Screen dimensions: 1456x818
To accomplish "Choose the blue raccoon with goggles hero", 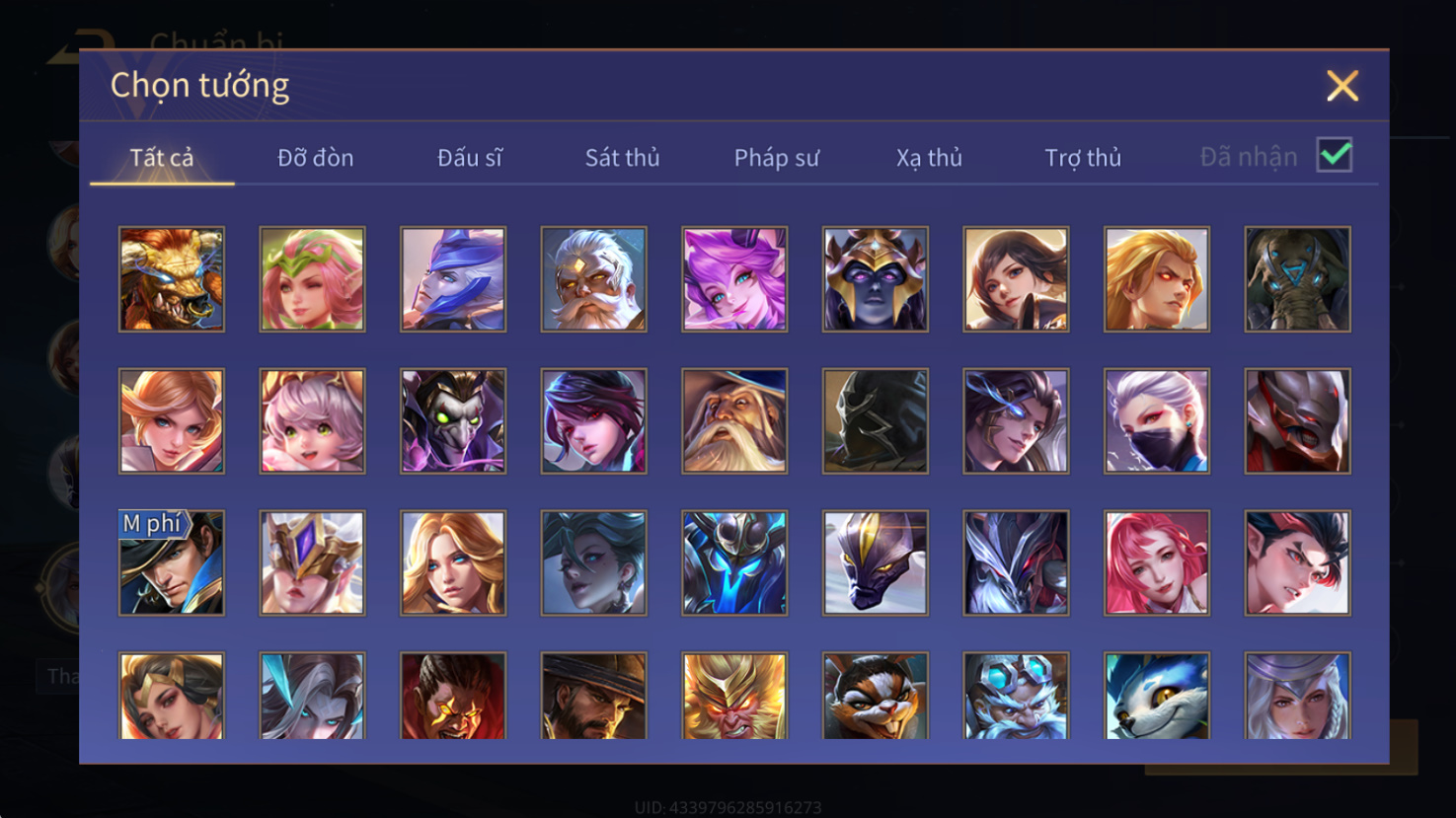I will (x=1157, y=695).
